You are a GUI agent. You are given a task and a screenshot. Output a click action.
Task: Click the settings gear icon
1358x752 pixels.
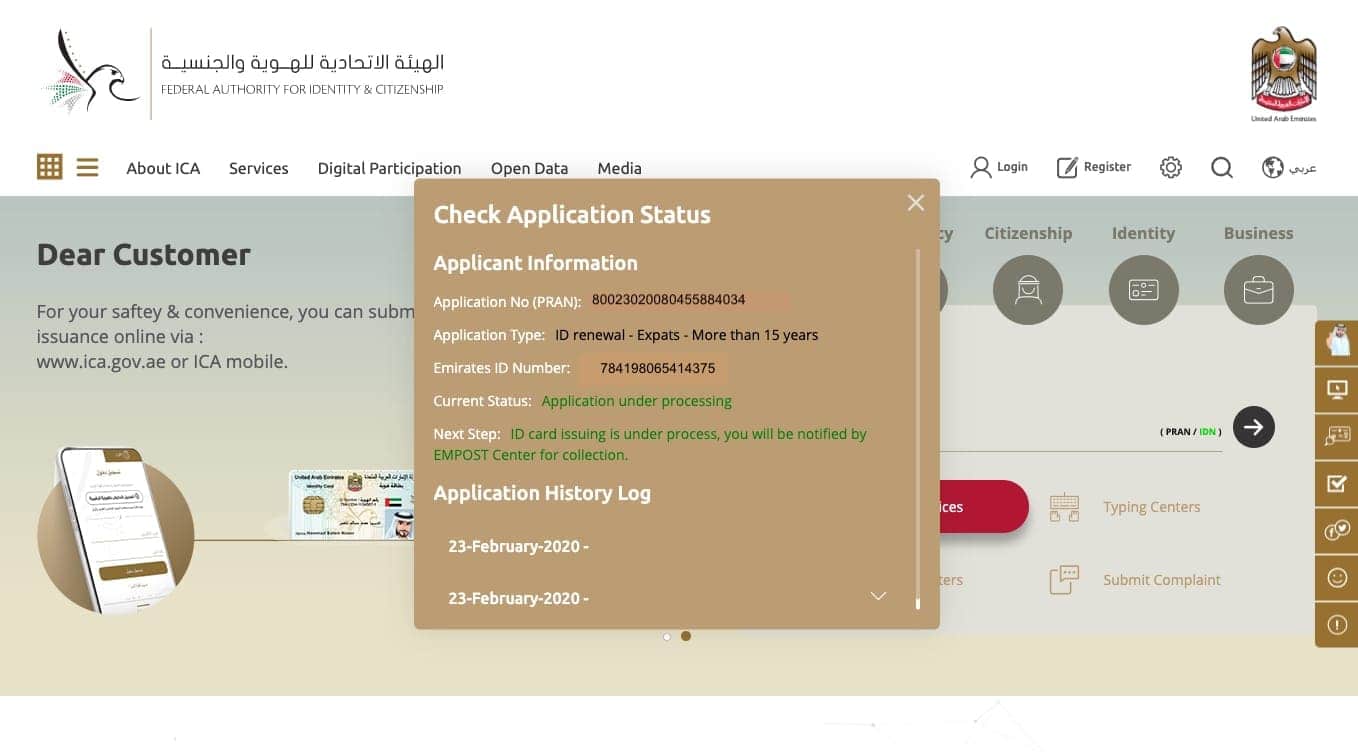1171,168
